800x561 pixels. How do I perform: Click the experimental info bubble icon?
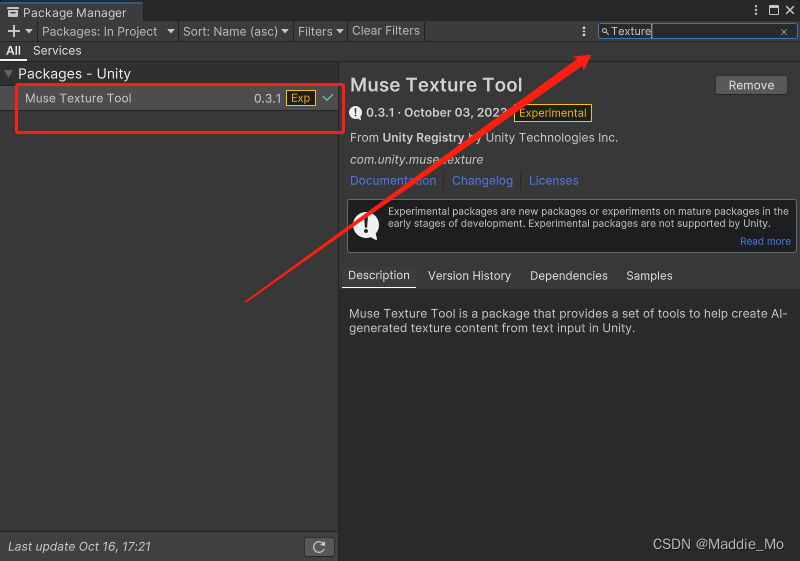point(366,225)
